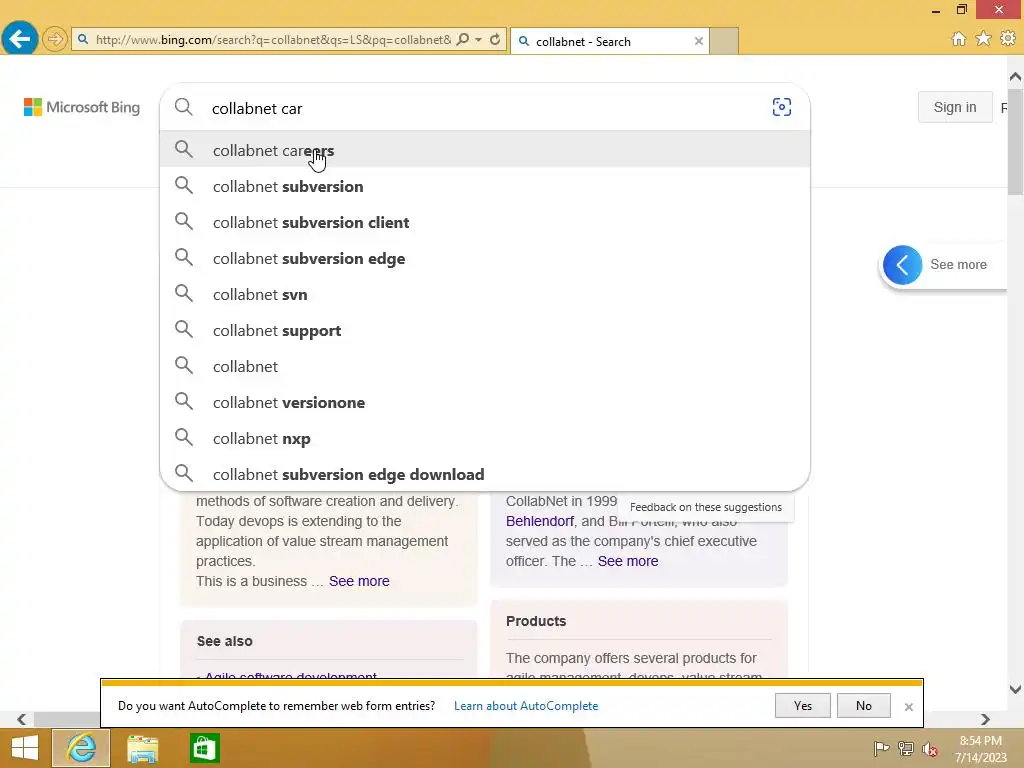Open Favorites with the star icon
Image resolution: width=1024 pixels, height=768 pixels.
click(984, 39)
